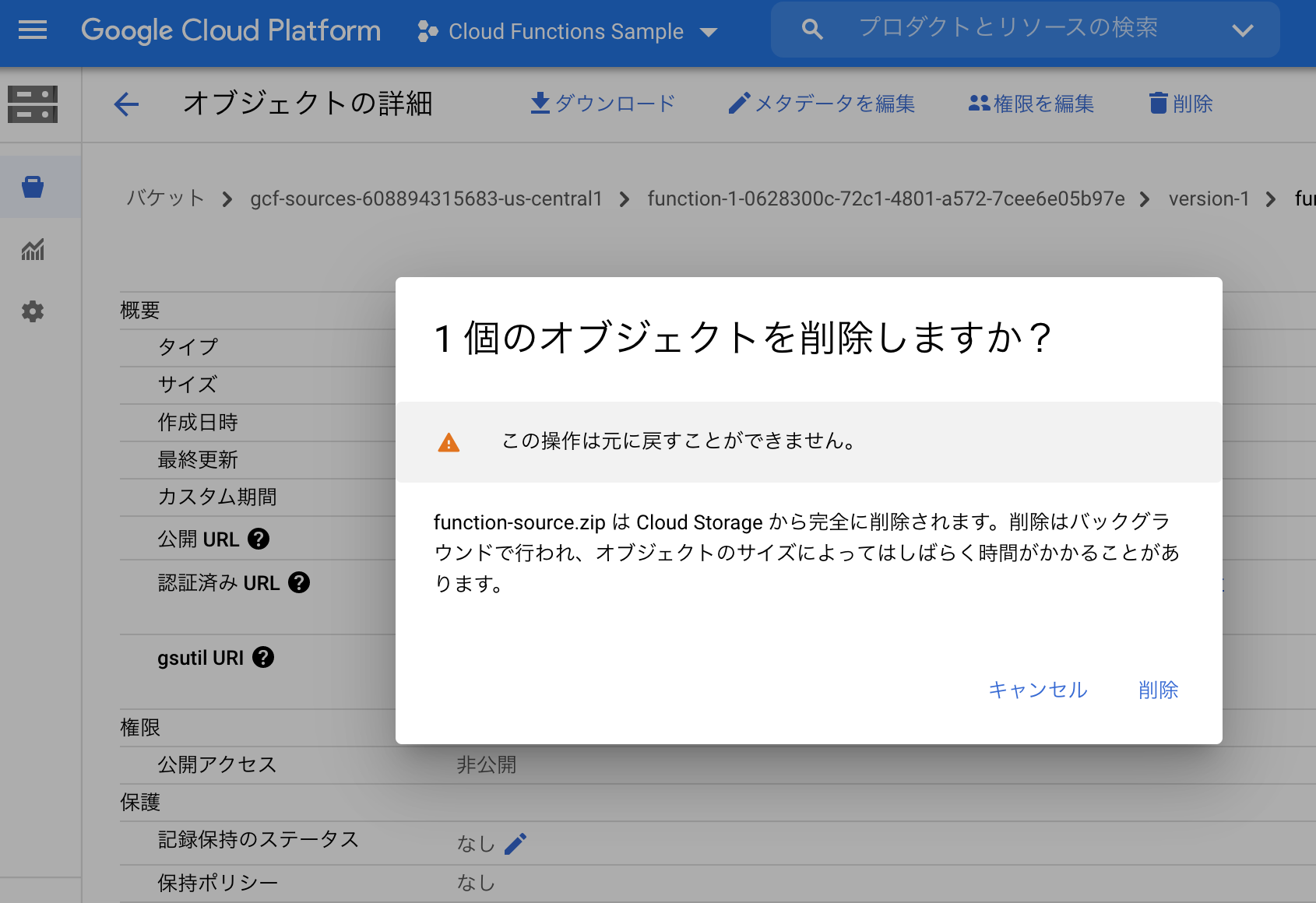This screenshot has height=903, width=1316.
Task: Open the gsutil URI help tooltip
Action: 262,657
